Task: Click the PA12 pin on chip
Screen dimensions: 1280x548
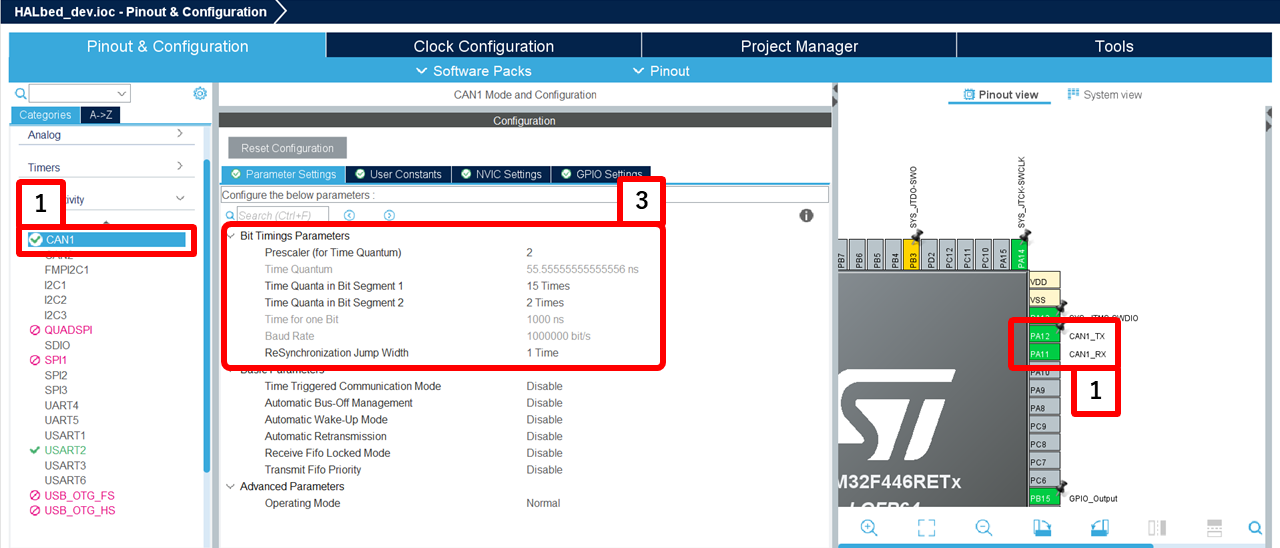Action: click(x=1044, y=336)
